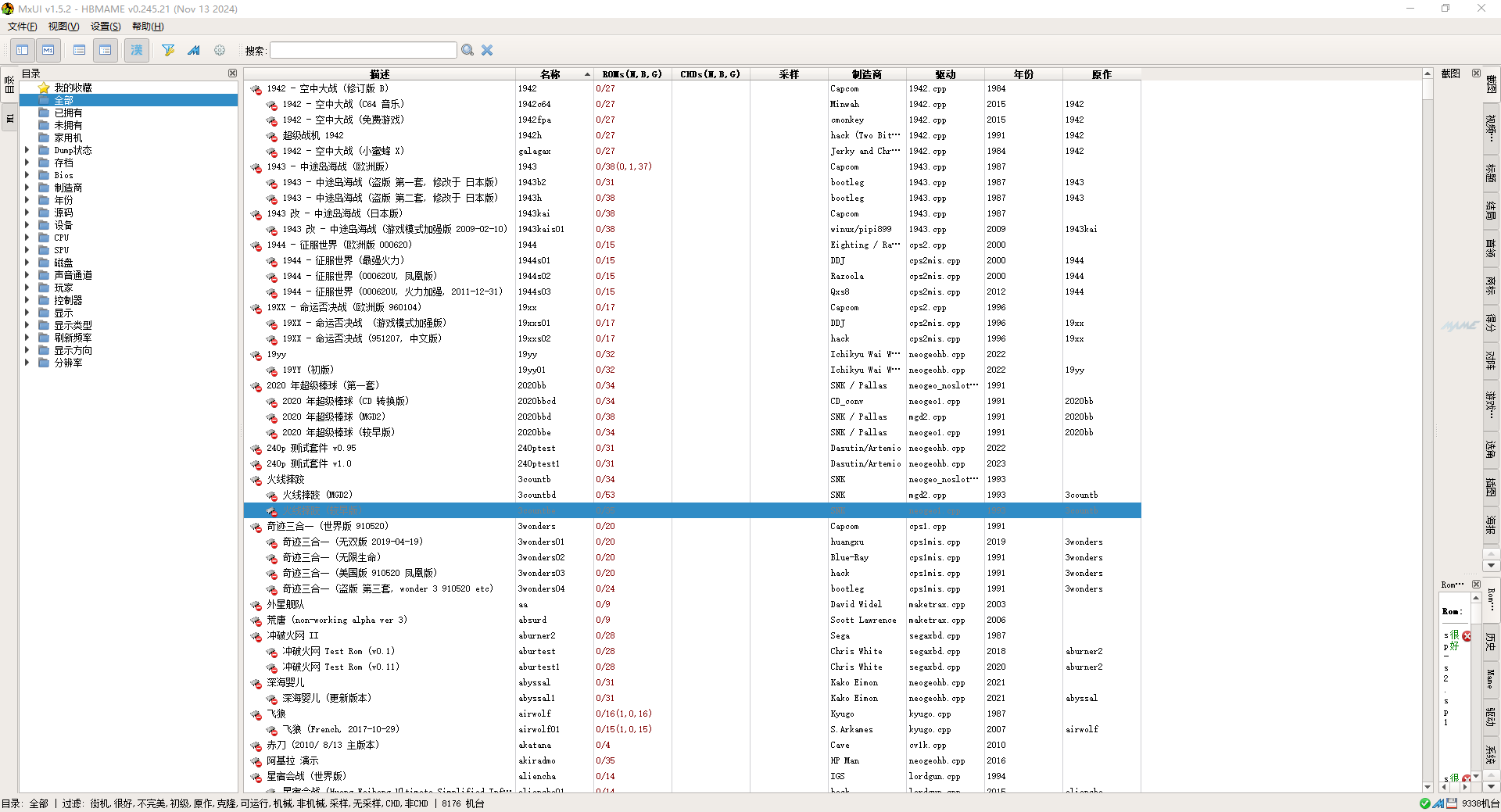Open the gear settings toolbar icon
This screenshot has height=812, width=1501.
pos(220,50)
